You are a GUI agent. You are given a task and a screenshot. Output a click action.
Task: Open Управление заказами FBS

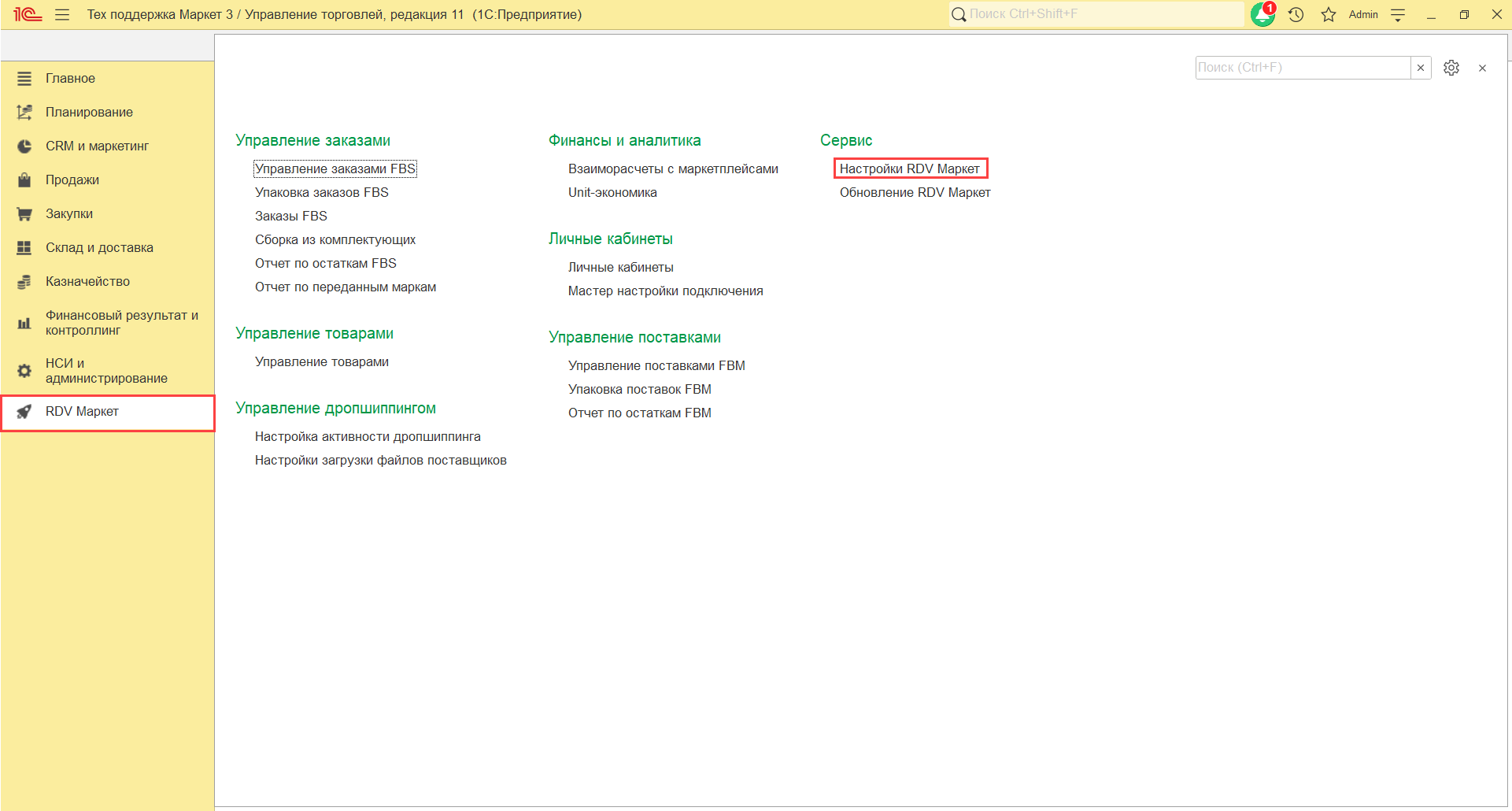(x=335, y=168)
